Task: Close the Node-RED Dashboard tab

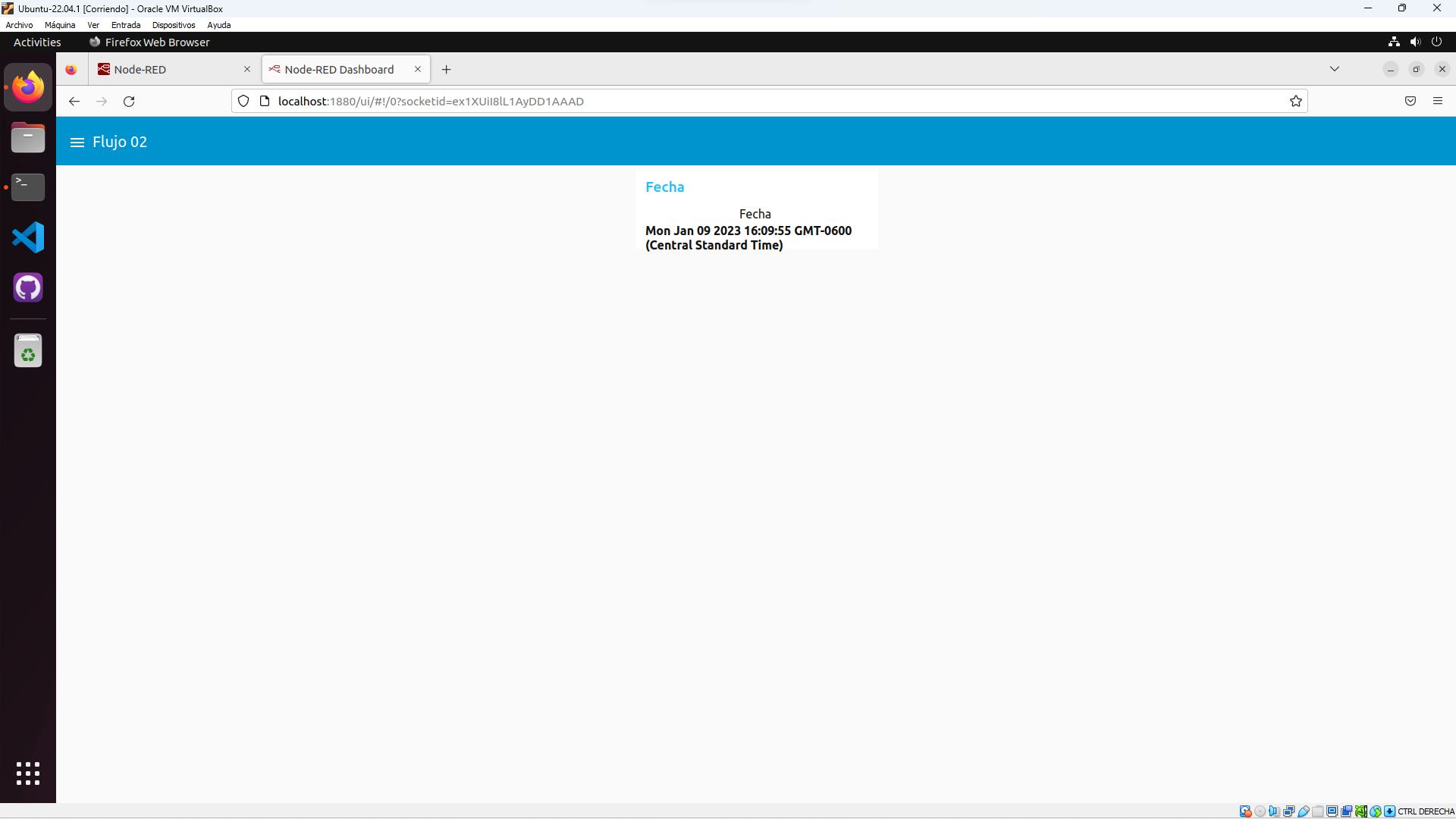Action: [x=418, y=70]
